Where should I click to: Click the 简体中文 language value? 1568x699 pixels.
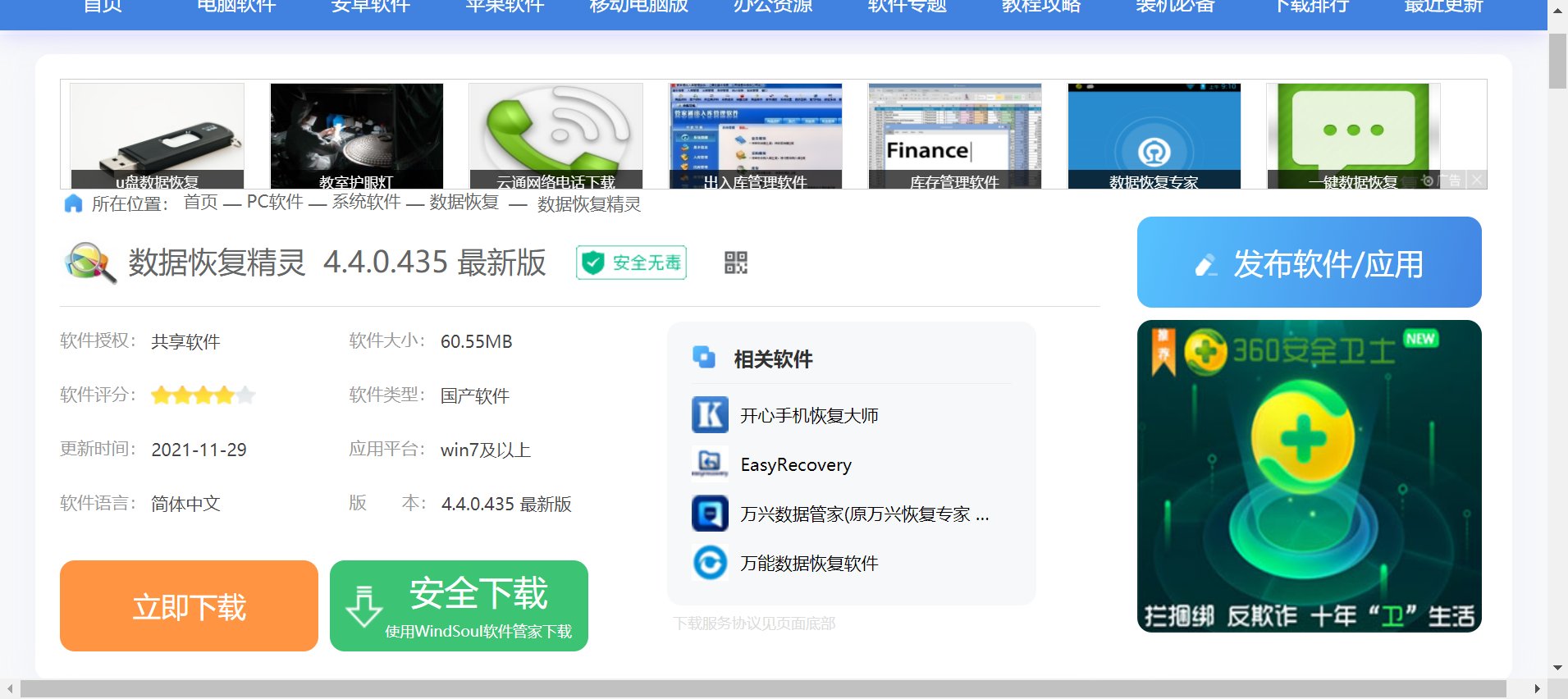tap(185, 504)
